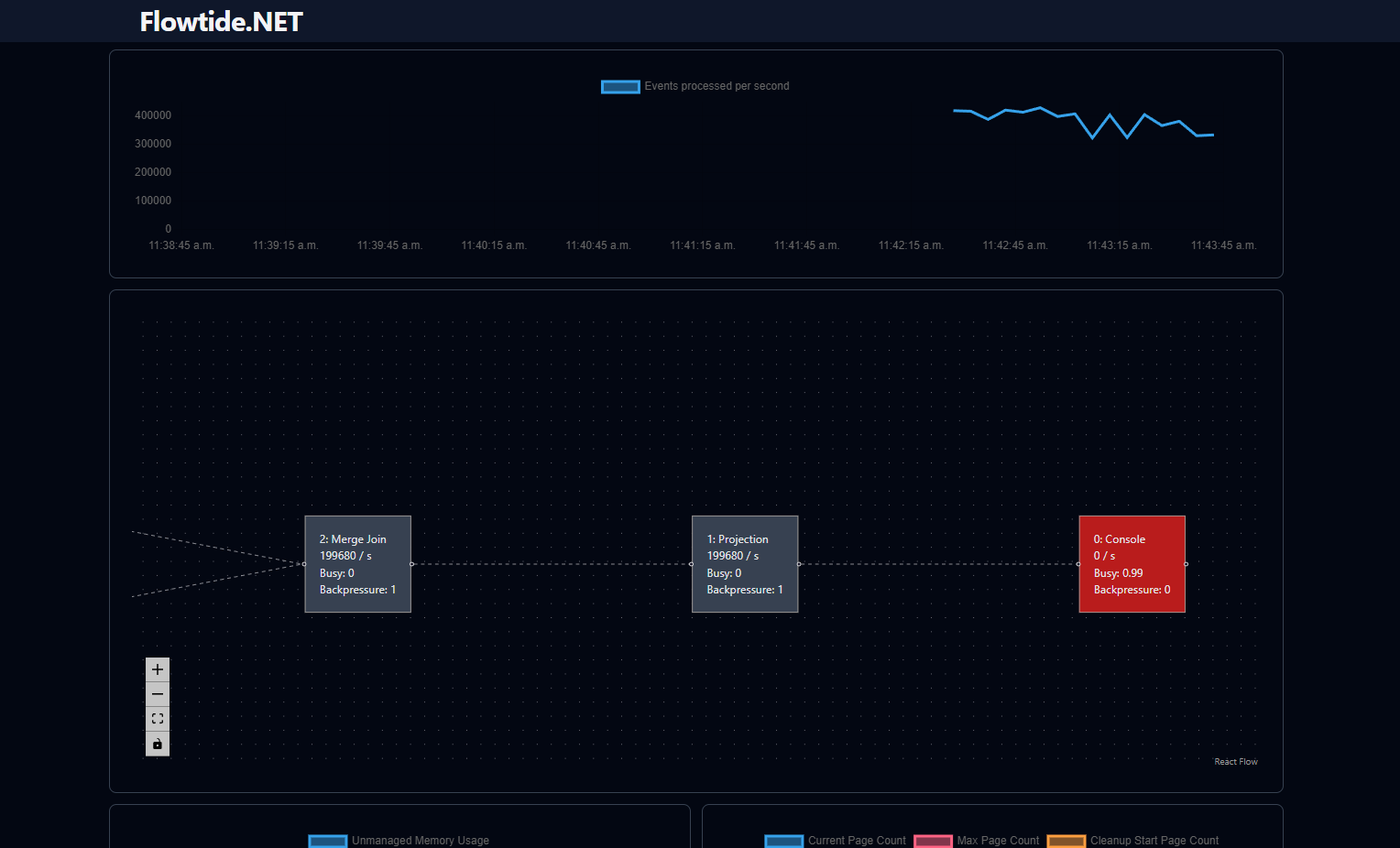Toggle Current Page Count legend swatch
The image size is (1400, 848).
tap(784, 842)
